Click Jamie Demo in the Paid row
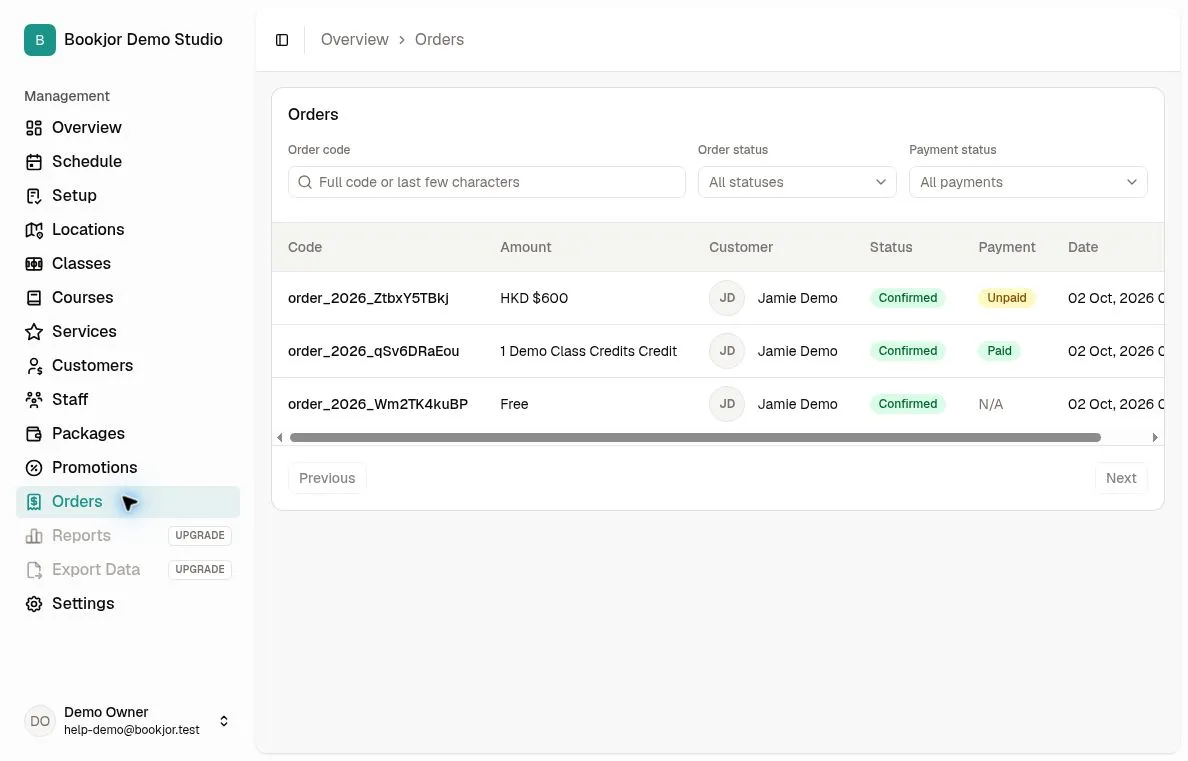The image size is (1188, 761). point(797,351)
